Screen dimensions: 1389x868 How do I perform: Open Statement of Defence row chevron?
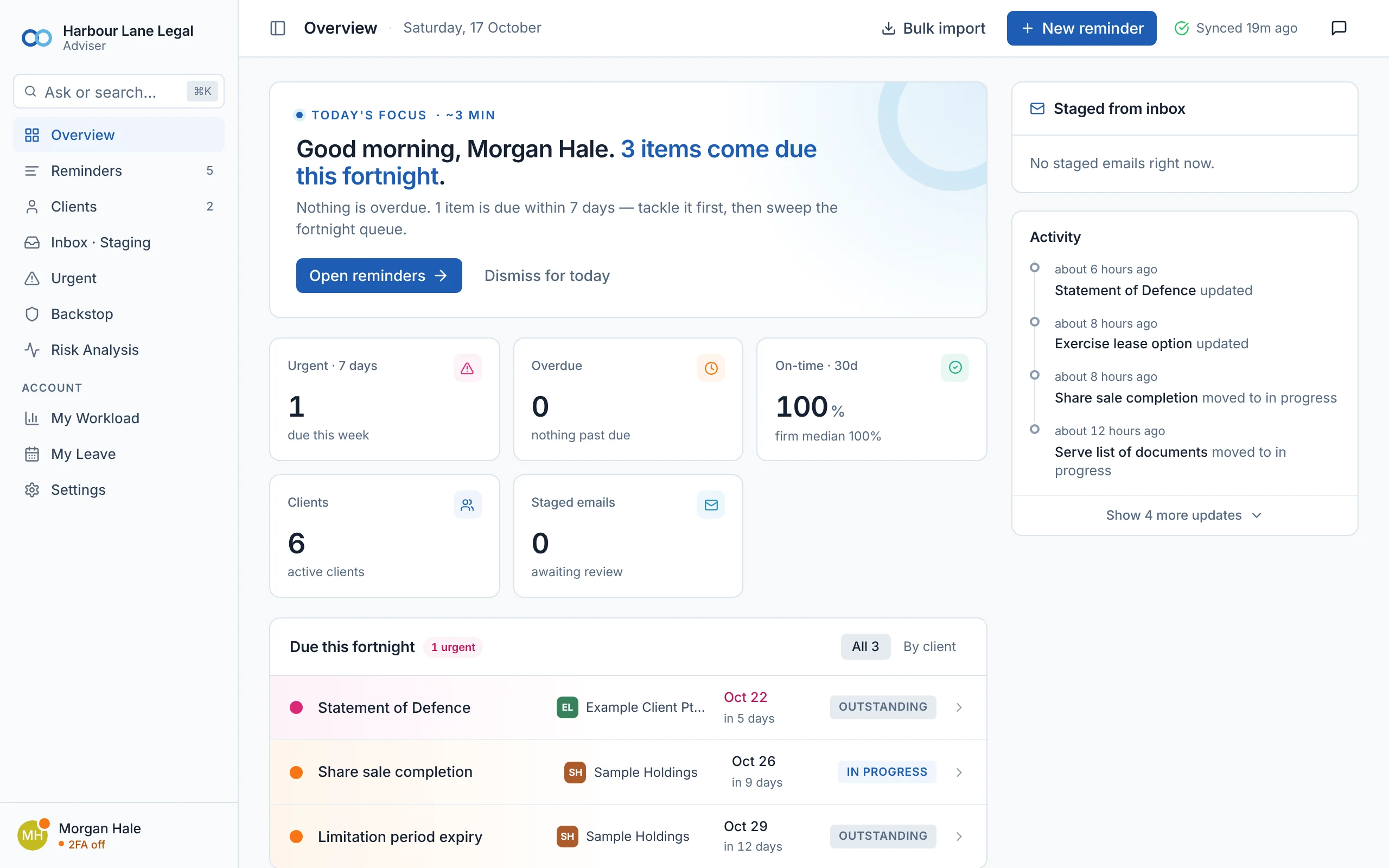(x=959, y=707)
